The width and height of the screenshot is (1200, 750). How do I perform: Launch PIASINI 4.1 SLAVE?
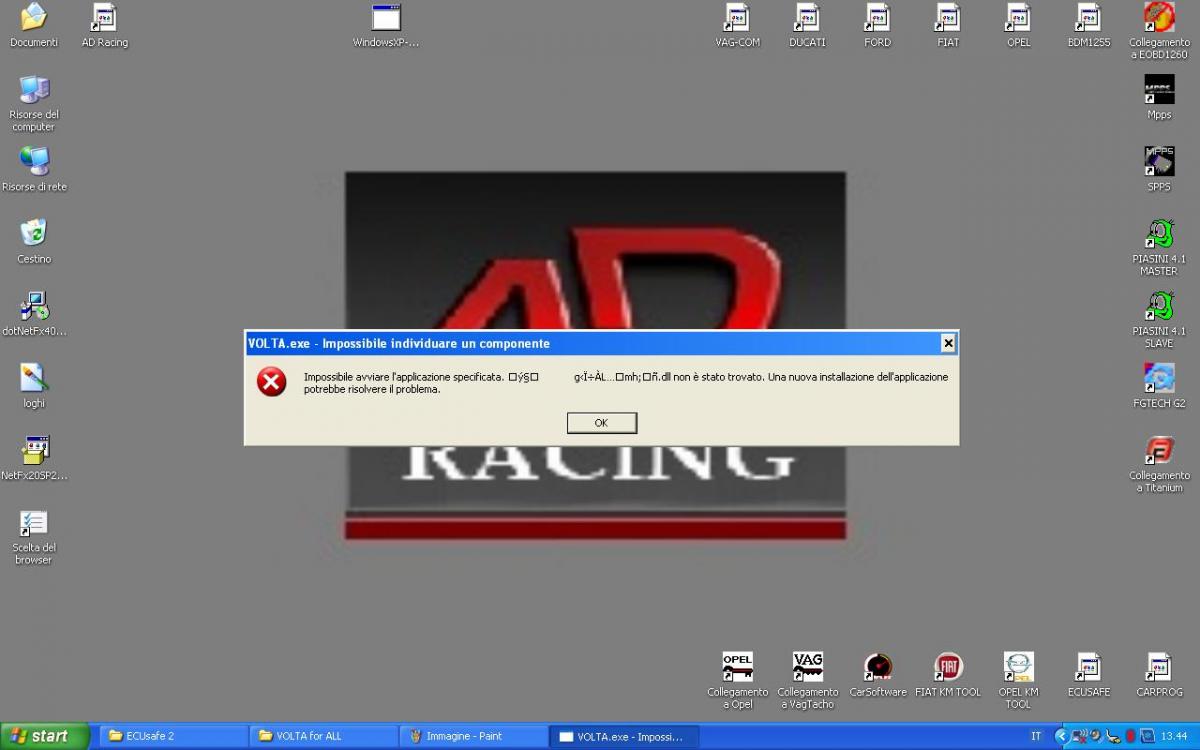pos(1159,319)
